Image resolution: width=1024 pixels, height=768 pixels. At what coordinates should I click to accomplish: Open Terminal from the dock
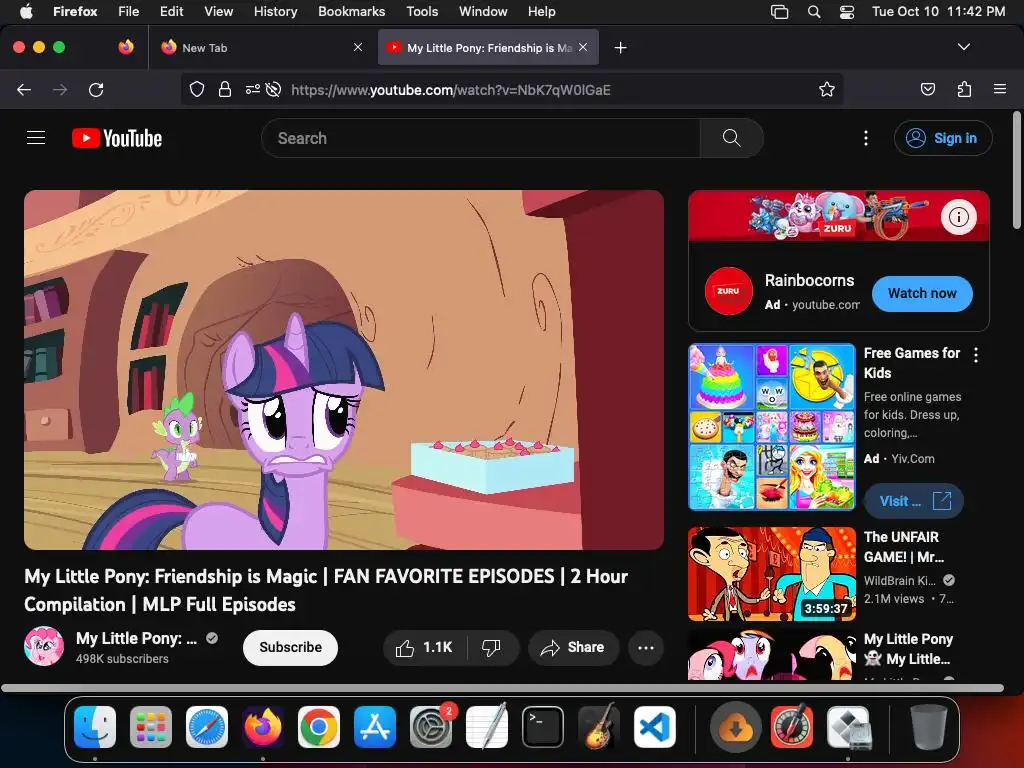[543, 727]
